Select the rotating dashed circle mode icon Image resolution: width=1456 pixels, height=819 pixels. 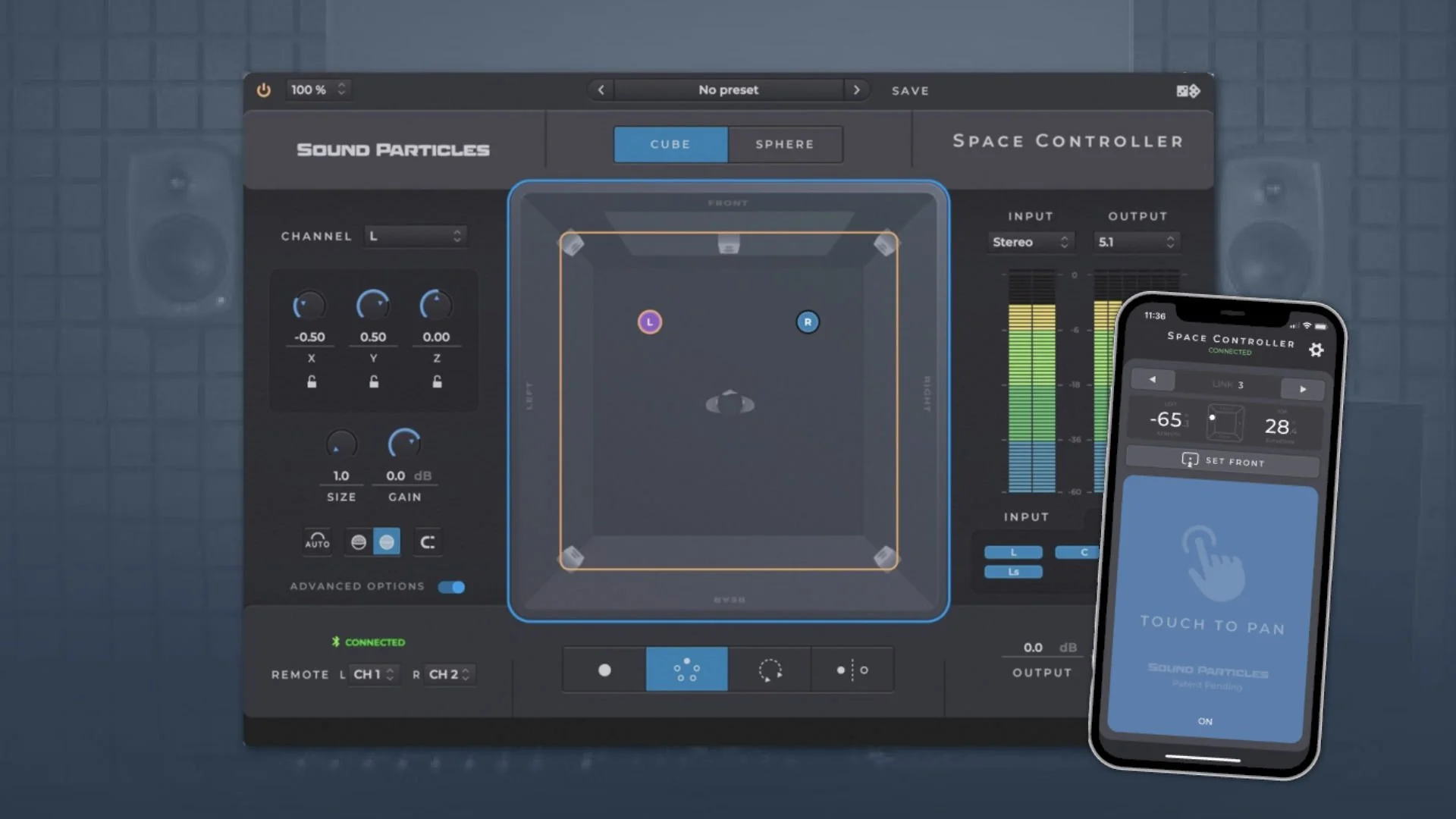[x=769, y=670]
